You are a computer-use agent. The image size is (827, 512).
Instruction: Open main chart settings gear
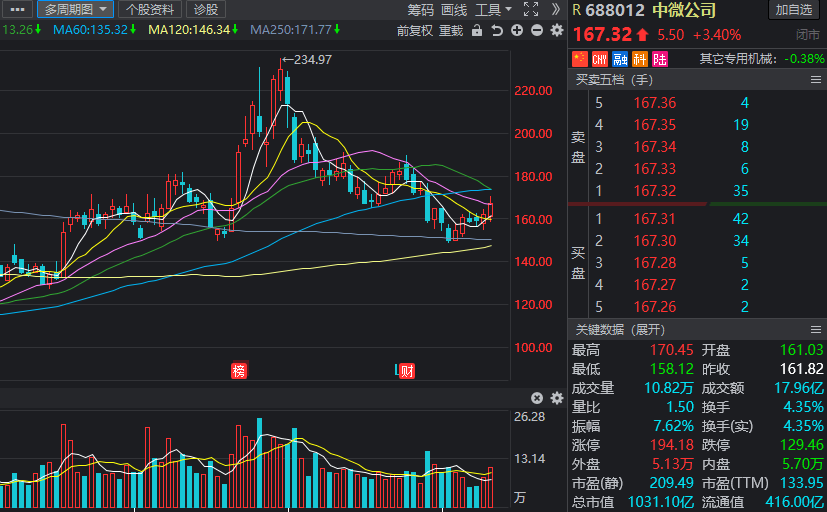pyautogui.click(x=557, y=30)
